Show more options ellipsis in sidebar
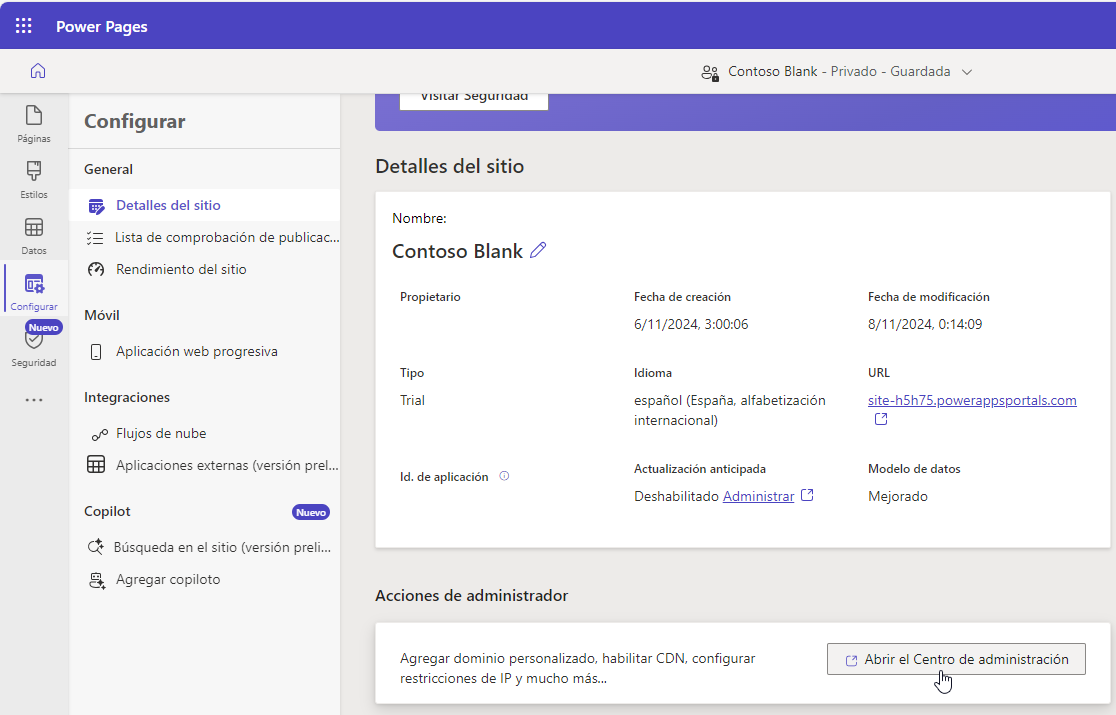1116x715 pixels. [33, 400]
